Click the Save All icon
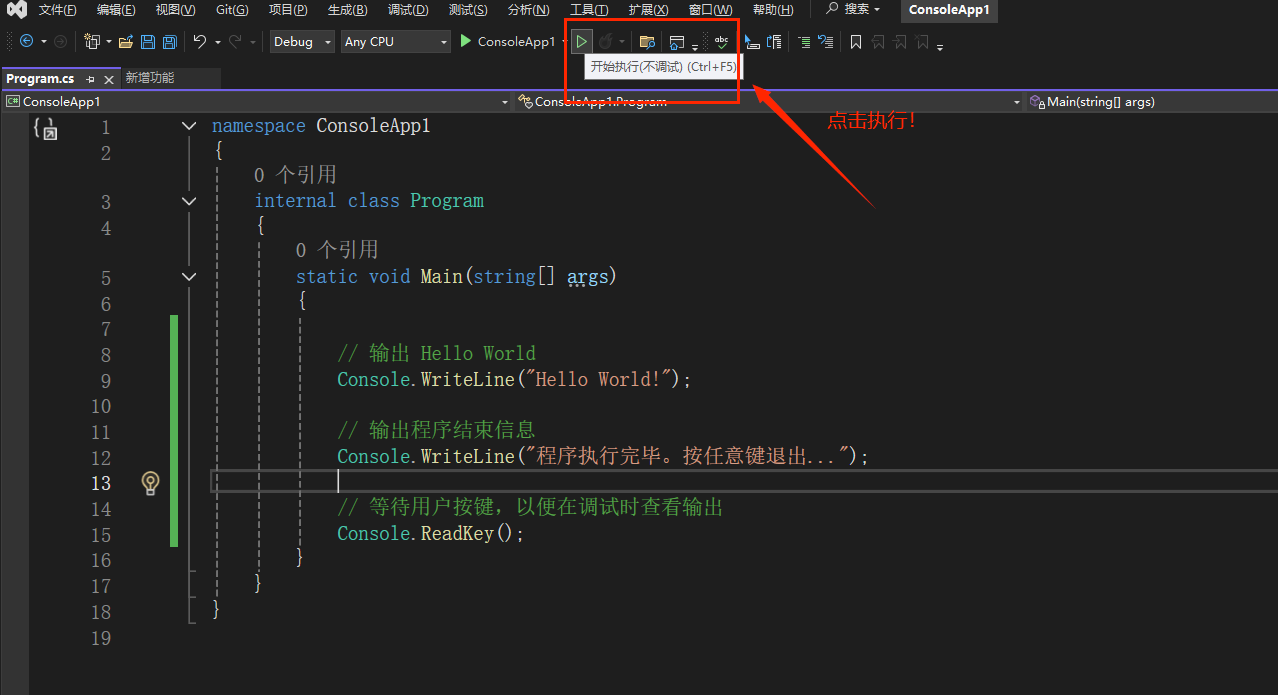 [x=169, y=42]
